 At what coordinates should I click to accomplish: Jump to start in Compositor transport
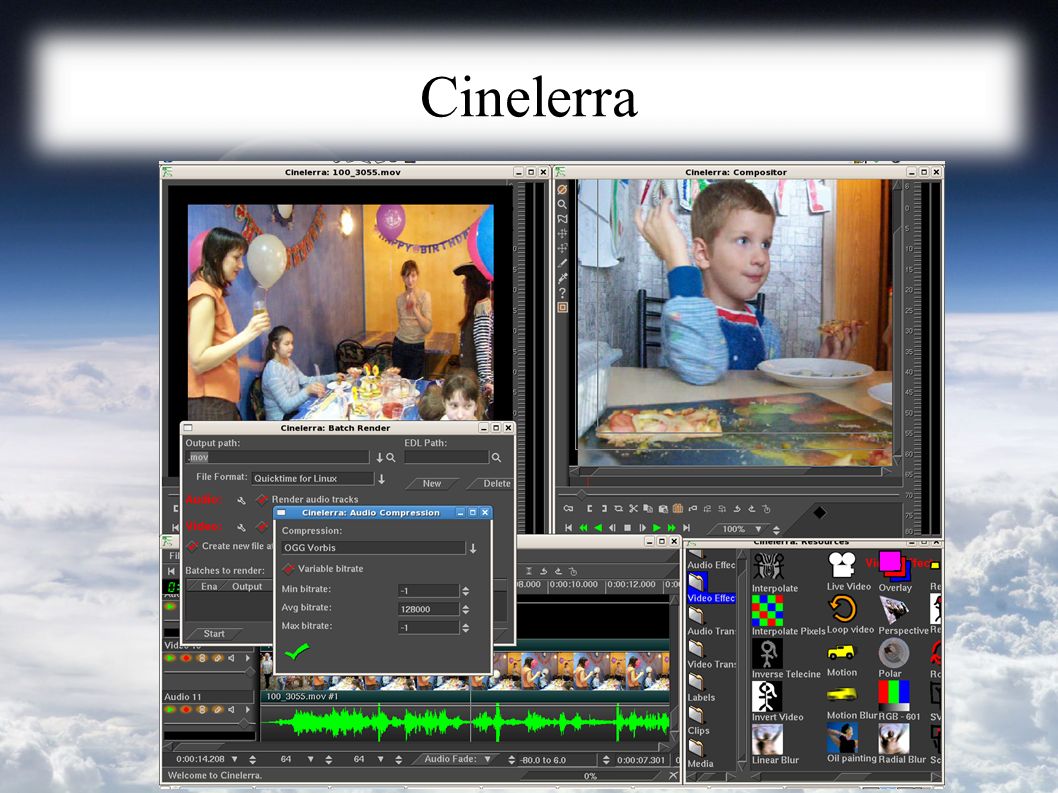(x=568, y=528)
